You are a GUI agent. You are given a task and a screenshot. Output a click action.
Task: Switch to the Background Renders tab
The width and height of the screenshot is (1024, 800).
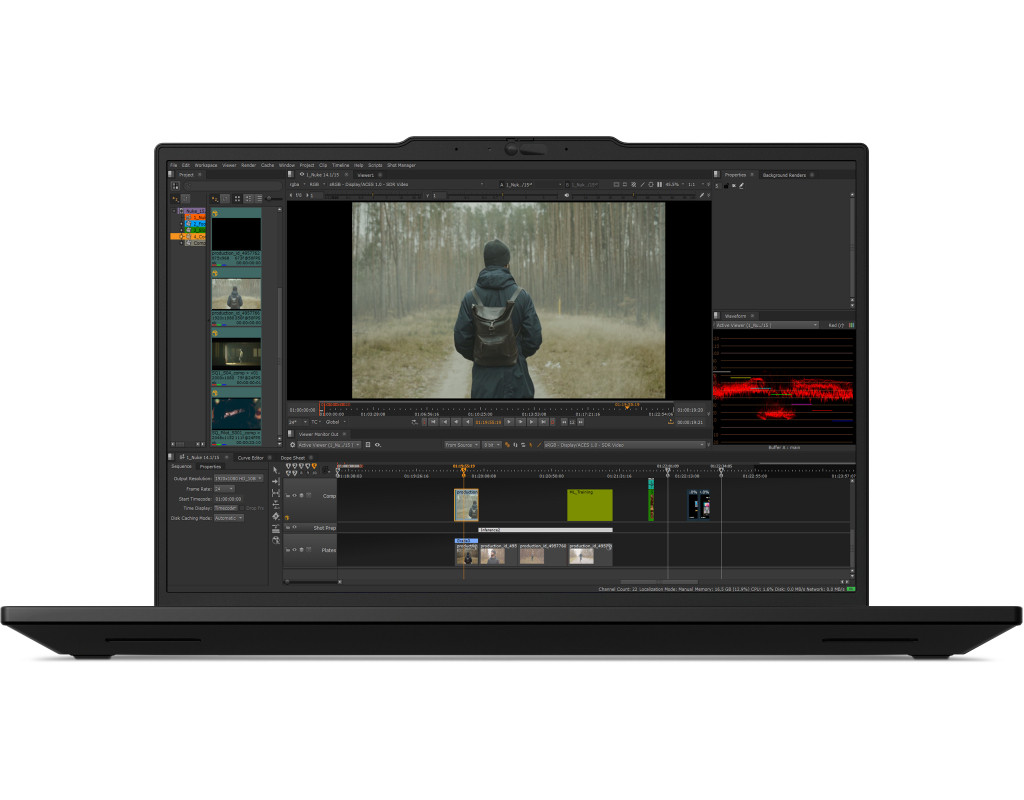pyautogui.click(x=784, y=175)
